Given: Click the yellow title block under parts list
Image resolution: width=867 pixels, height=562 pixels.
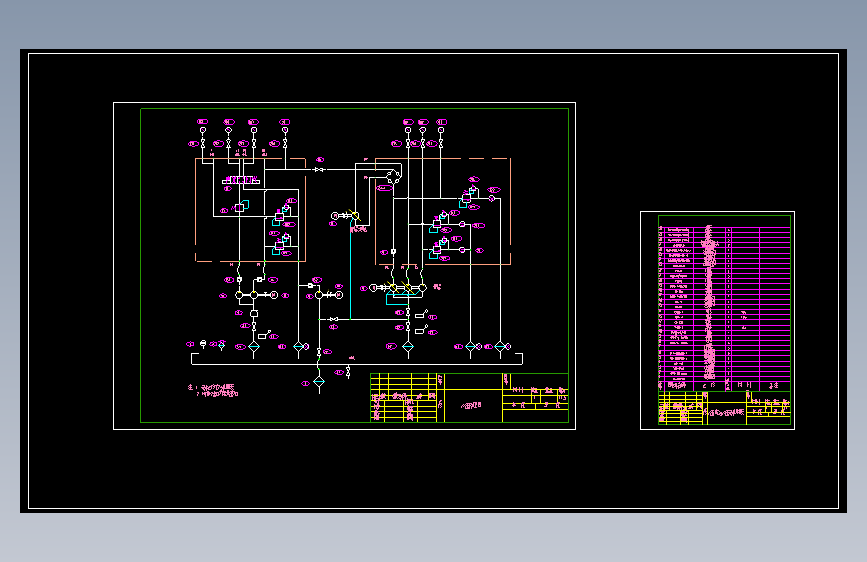Looking at the screenshot, I should point(724,408).
